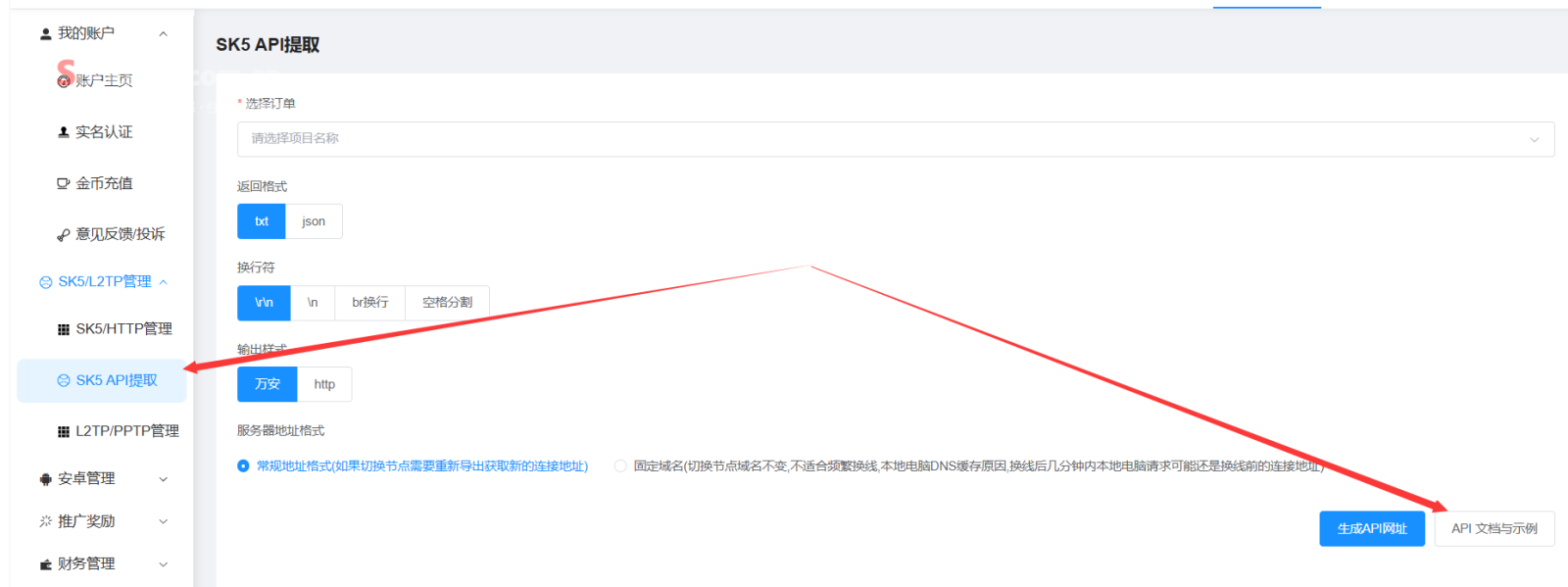Click the SK5 API提取 globe icon
This screenshot has width=1568, height=587.
tap(64, 380)
